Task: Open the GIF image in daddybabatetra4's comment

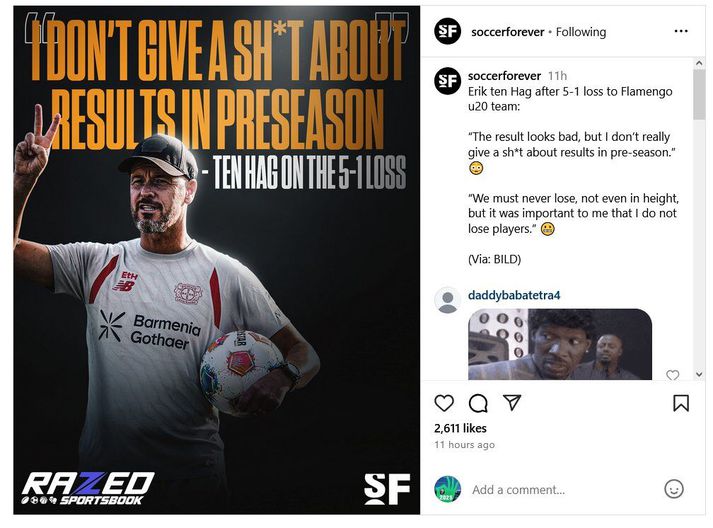Action: [560, 344]
